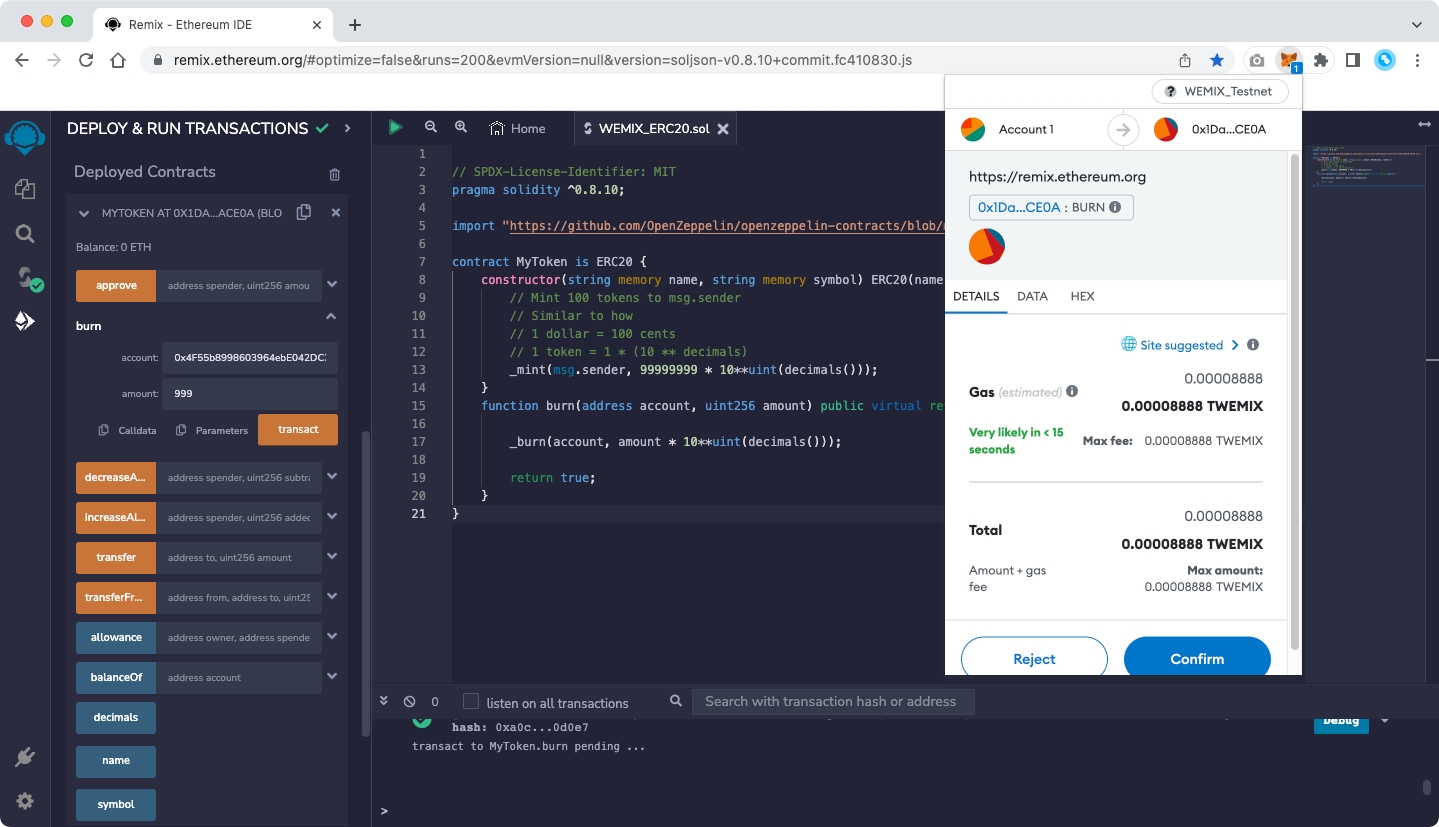Switch to the DATA tab in MetaMask
1439x827 pixels.
click(1032, 296)
